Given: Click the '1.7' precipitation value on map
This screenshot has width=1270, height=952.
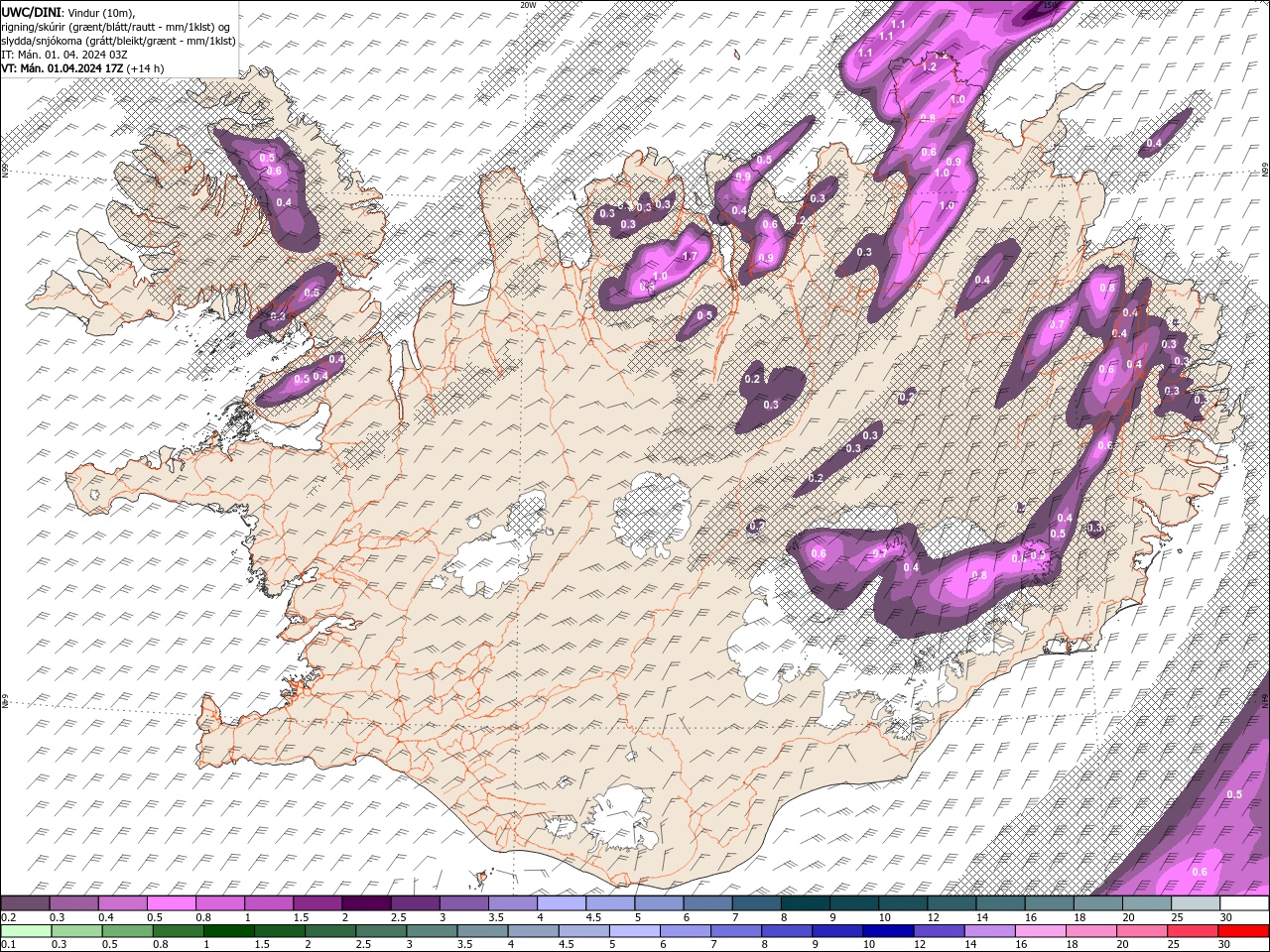Looking at the screenshot, I should pyautogui.click(x=691, y=256).
